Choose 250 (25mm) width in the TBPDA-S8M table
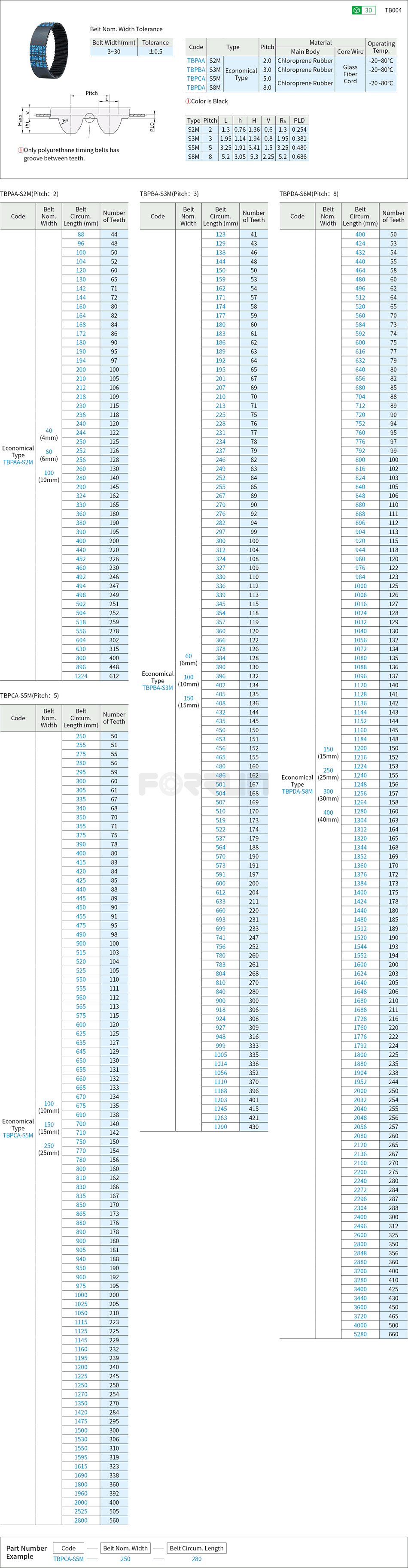Viewport: 408px width, 1568px height. point(328,773)
